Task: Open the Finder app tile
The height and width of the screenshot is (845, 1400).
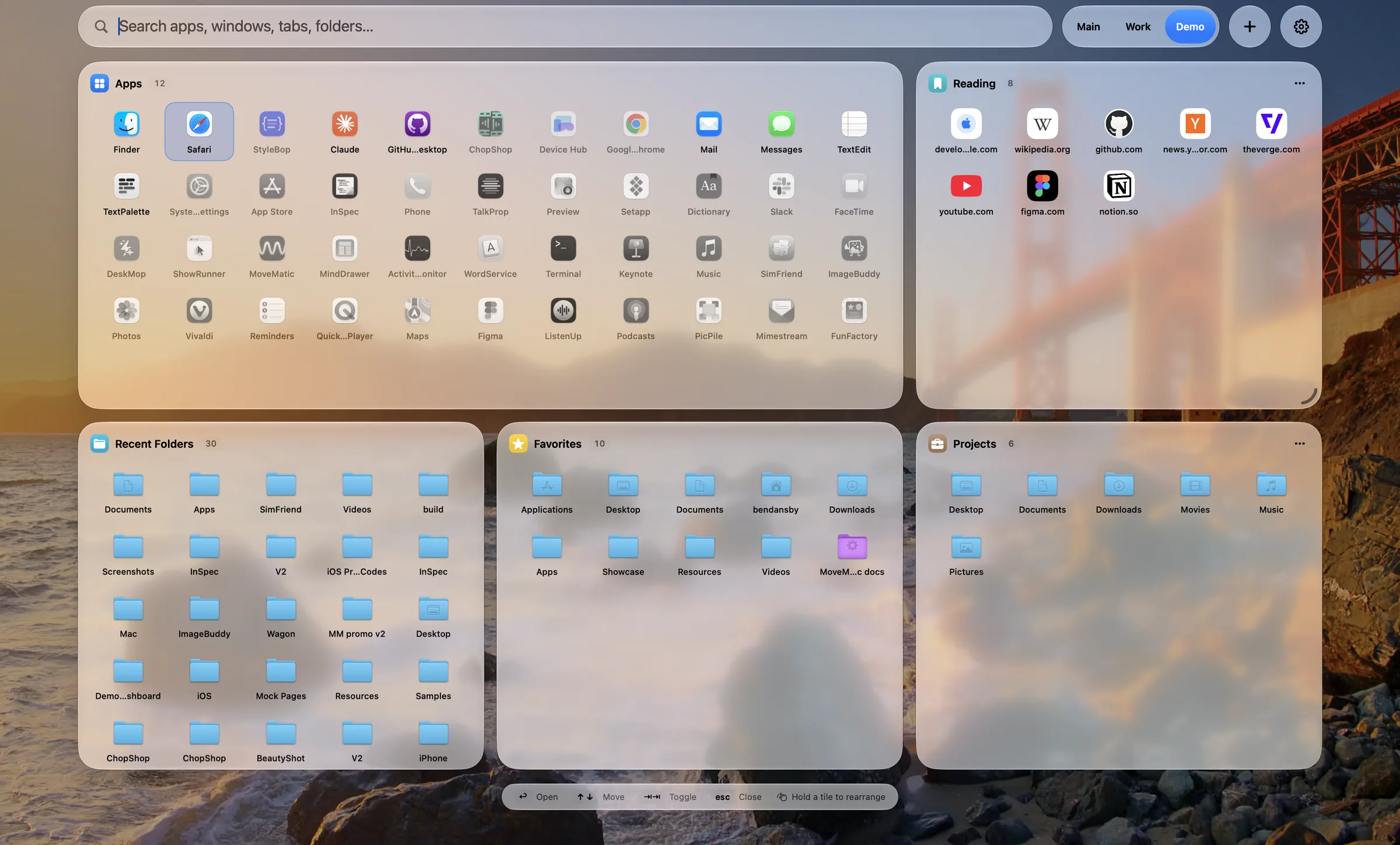Action: [127, 132]
